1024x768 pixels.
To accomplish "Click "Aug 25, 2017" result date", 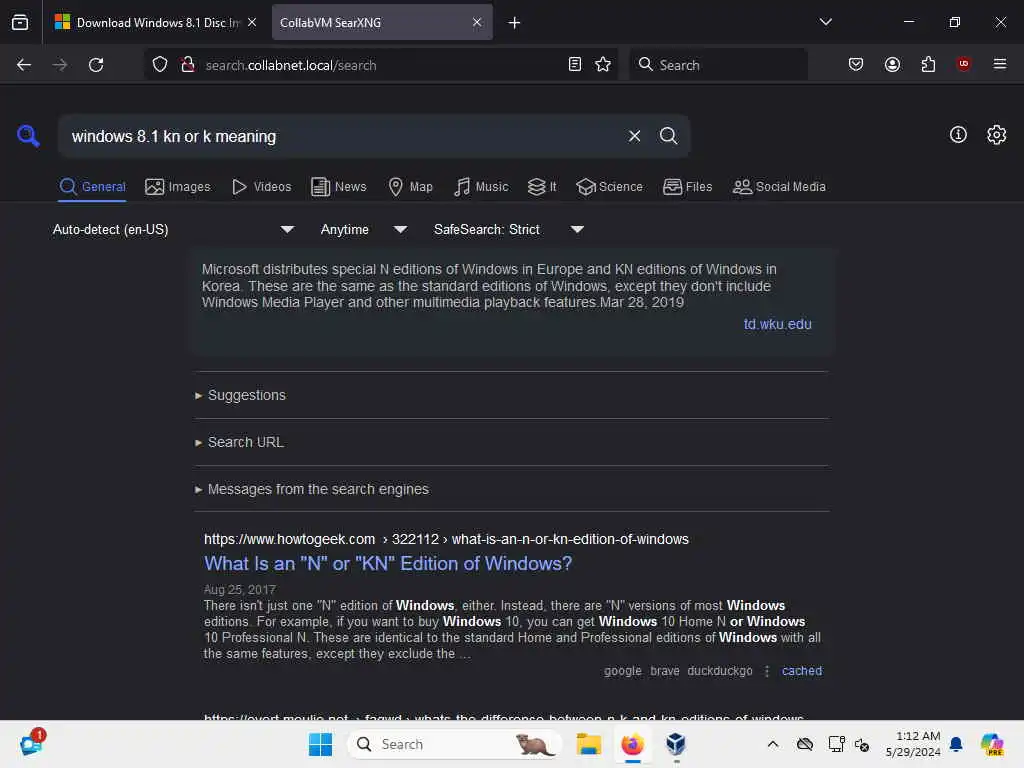I will [x=240, y=589].
